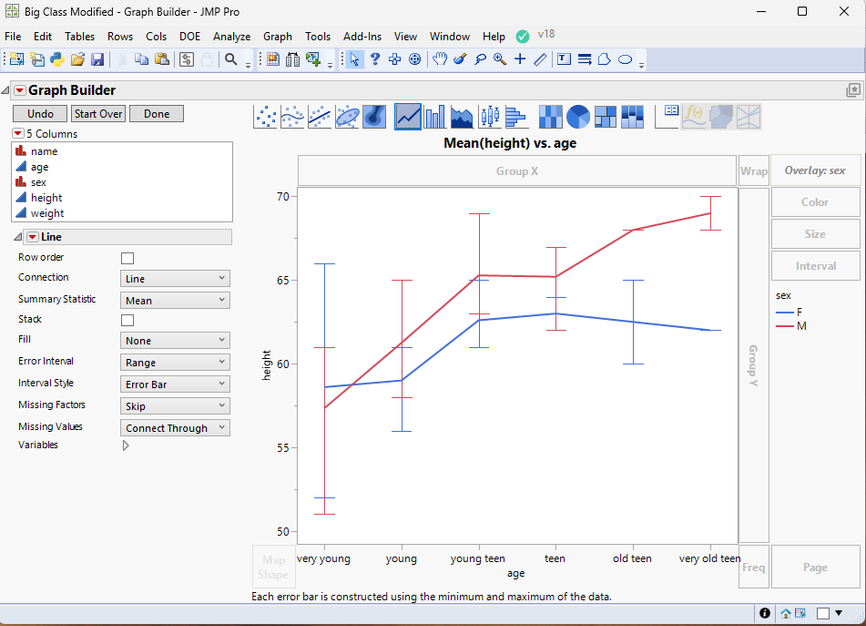The width and height of the screenshot is (866, 626).
Task: Expand the Variables disclosure triangle
Action: 126,445
